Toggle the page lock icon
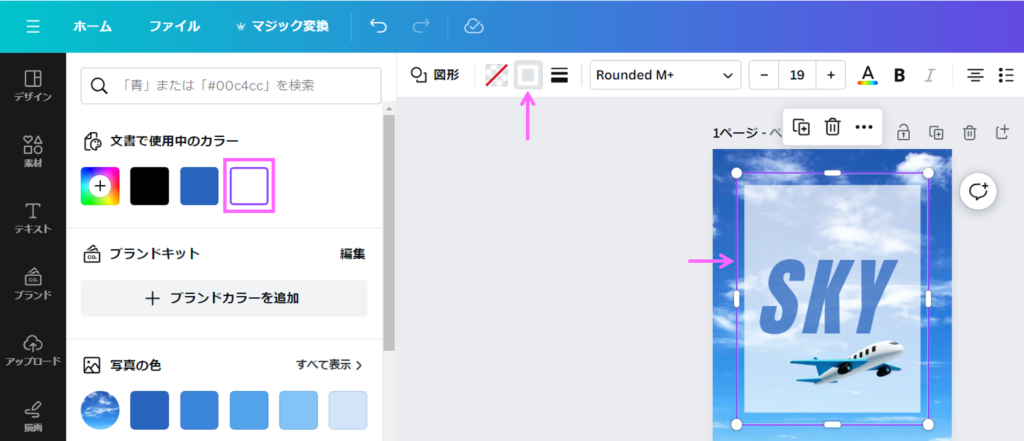Viewport: 1024px width, 441px height. [x=903, y=132]
